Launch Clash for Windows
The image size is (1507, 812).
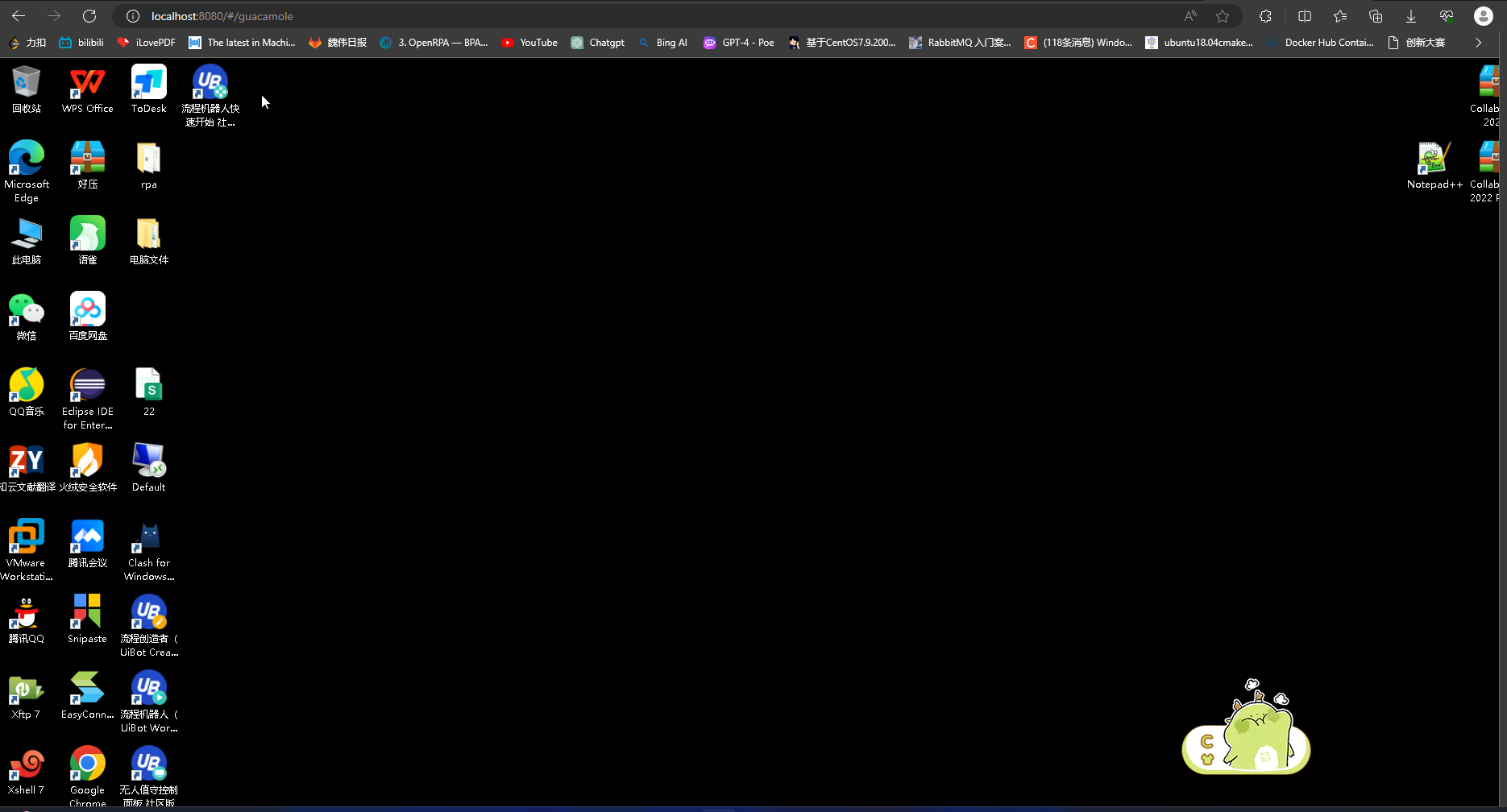pyautogui.click(x=148, y=537)
